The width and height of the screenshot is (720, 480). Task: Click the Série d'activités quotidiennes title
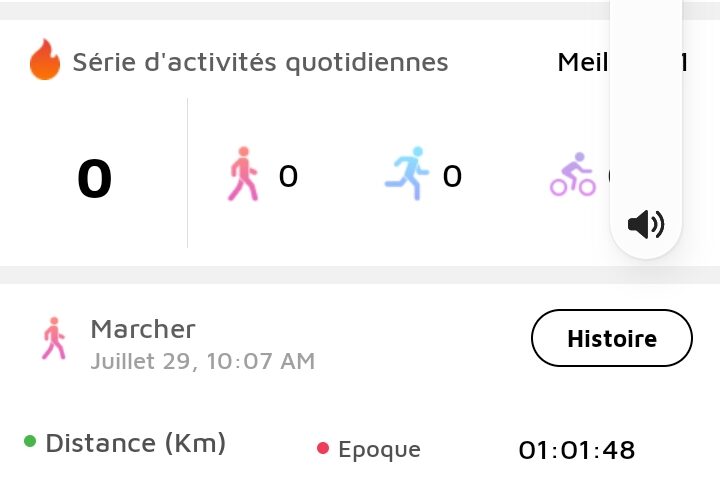pos(260,62)
